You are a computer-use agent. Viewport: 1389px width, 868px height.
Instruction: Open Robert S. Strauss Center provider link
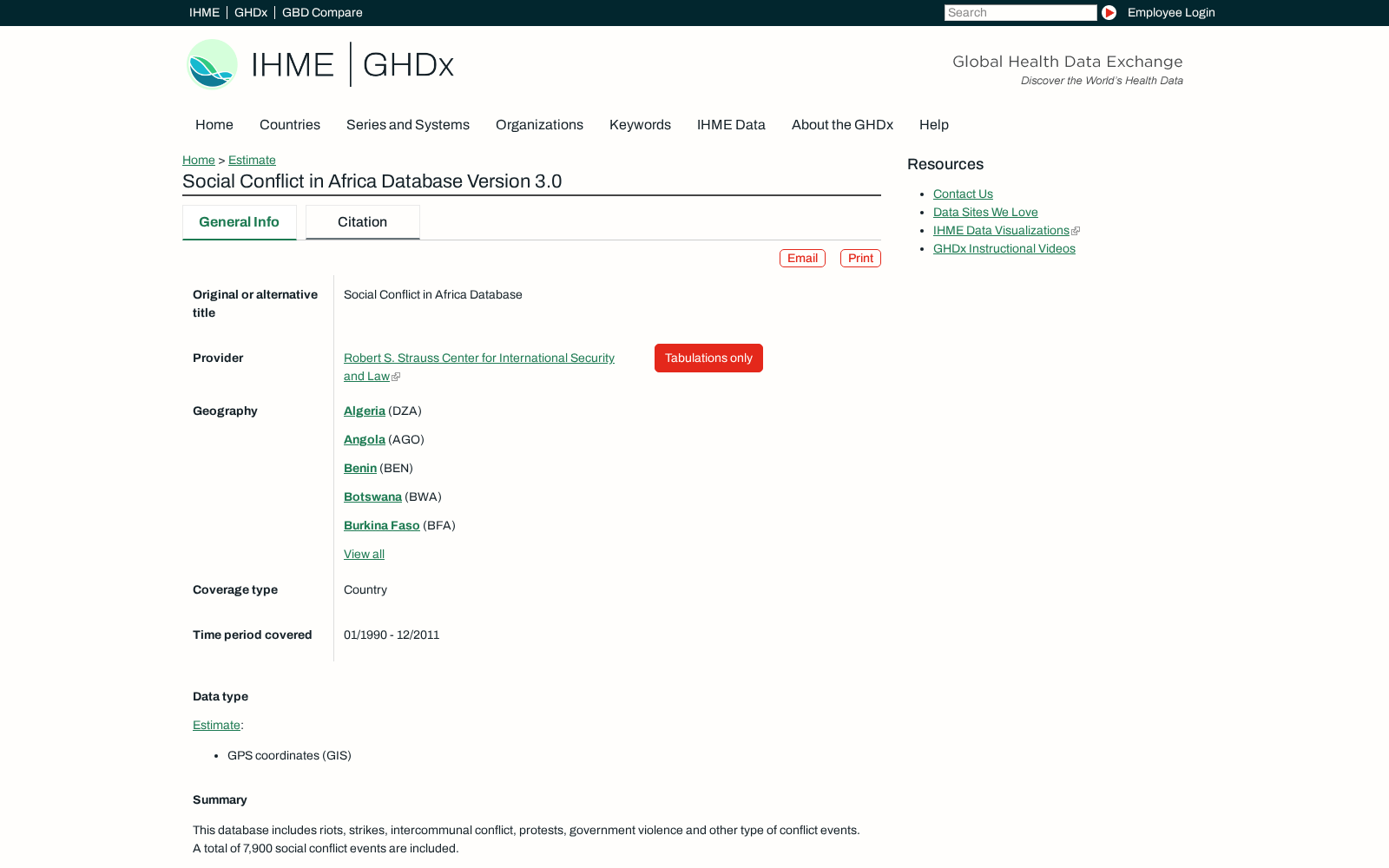point(479,366)
